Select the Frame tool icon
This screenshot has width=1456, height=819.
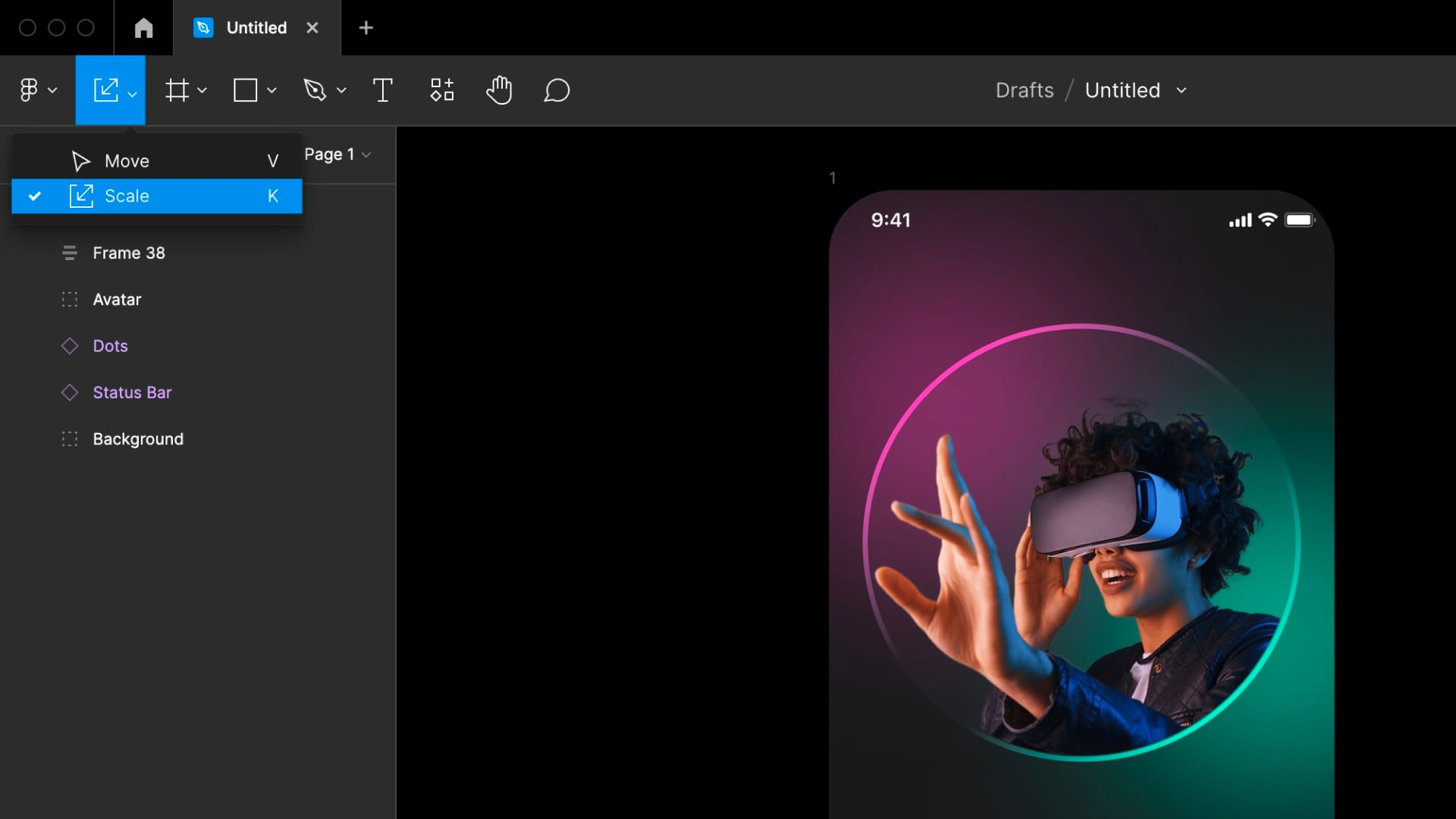click(x=177, y=90)
